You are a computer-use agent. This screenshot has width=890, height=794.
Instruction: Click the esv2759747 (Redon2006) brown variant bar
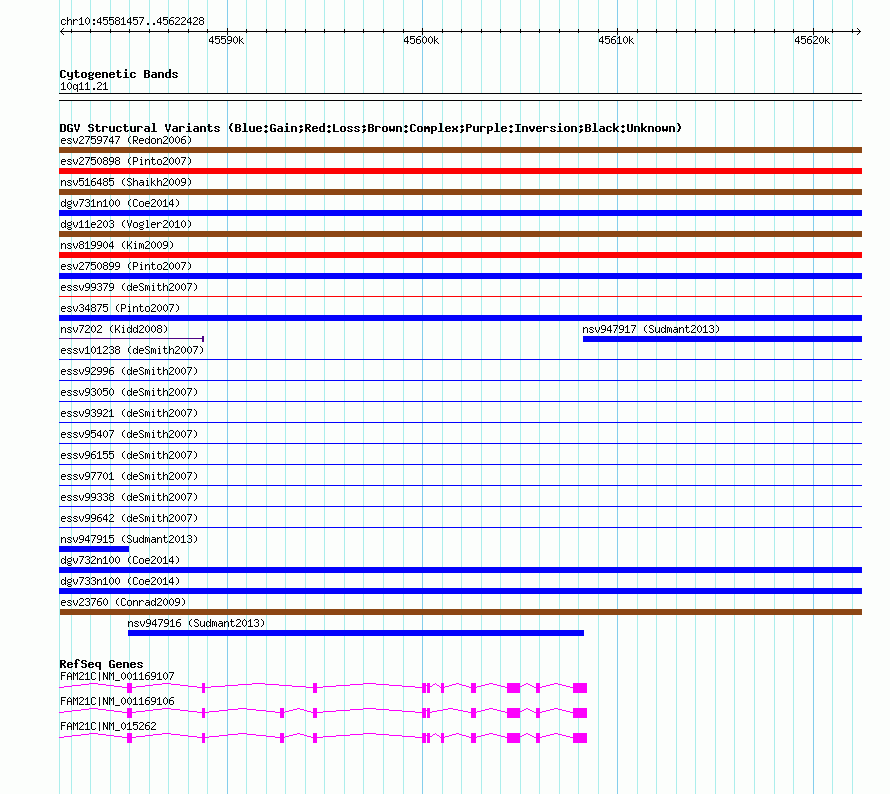click(460, 150)
